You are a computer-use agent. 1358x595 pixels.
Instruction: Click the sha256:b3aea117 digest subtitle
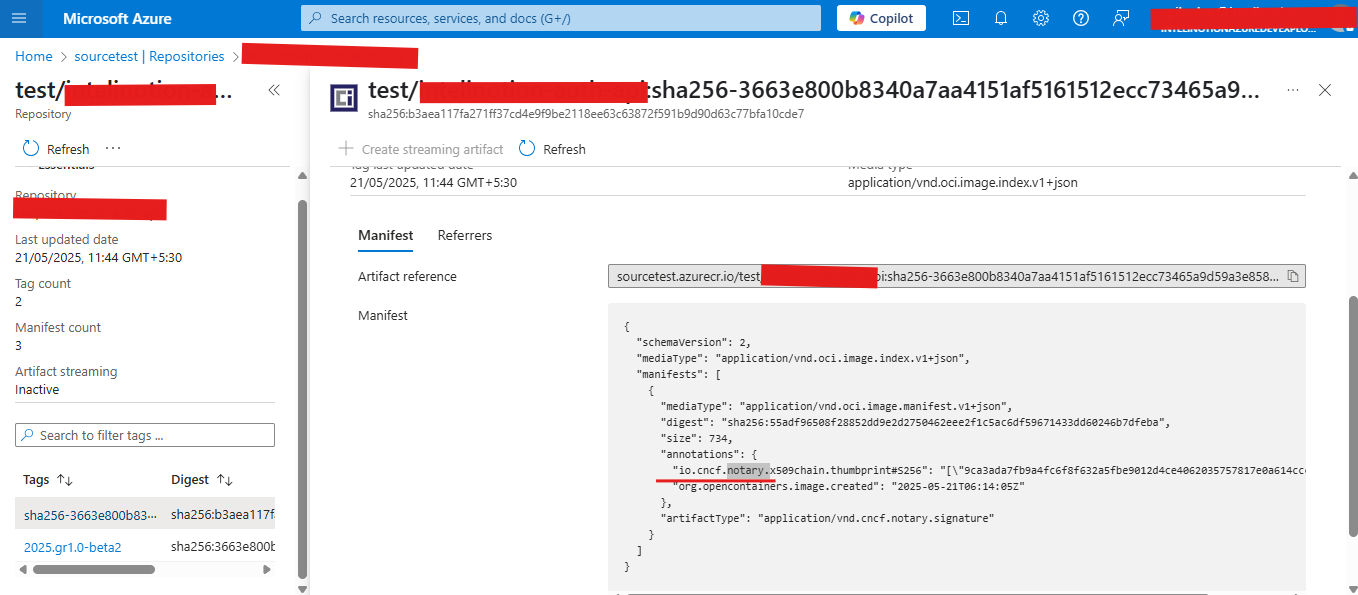coord(586,113)
